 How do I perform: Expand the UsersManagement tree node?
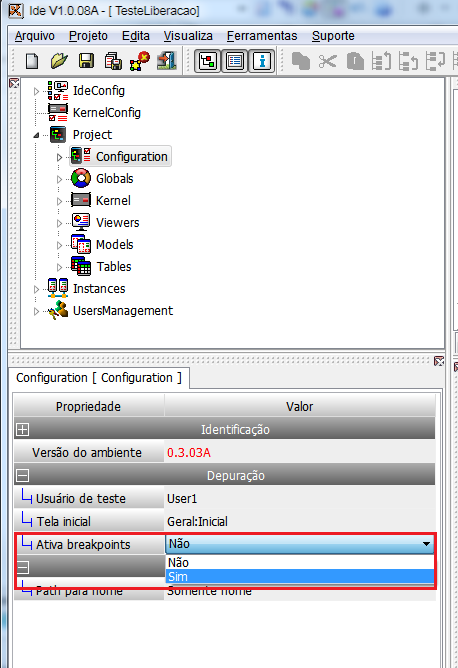click(36, 311)
